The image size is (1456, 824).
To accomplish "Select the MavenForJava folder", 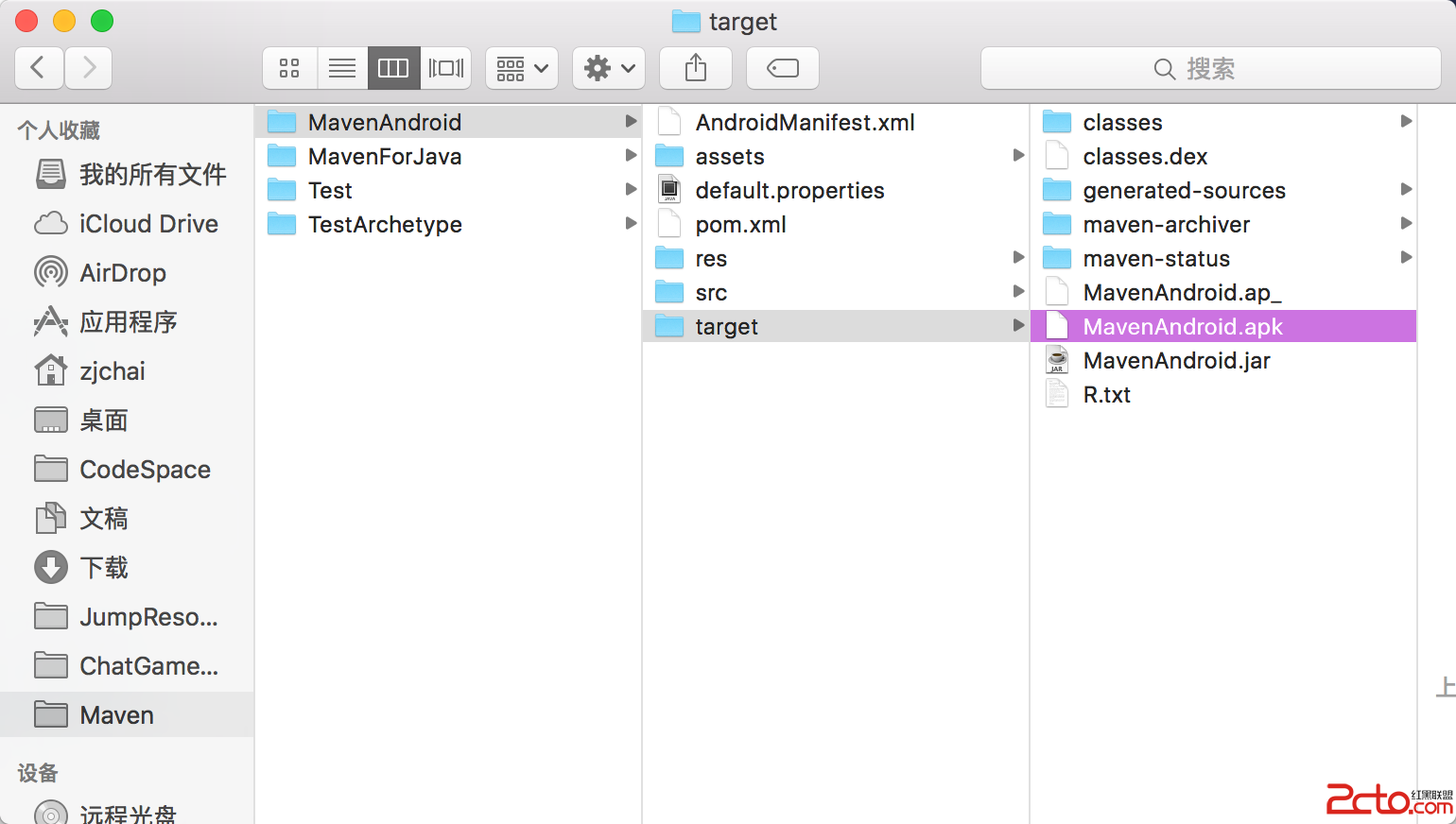I will click(448, 156).
